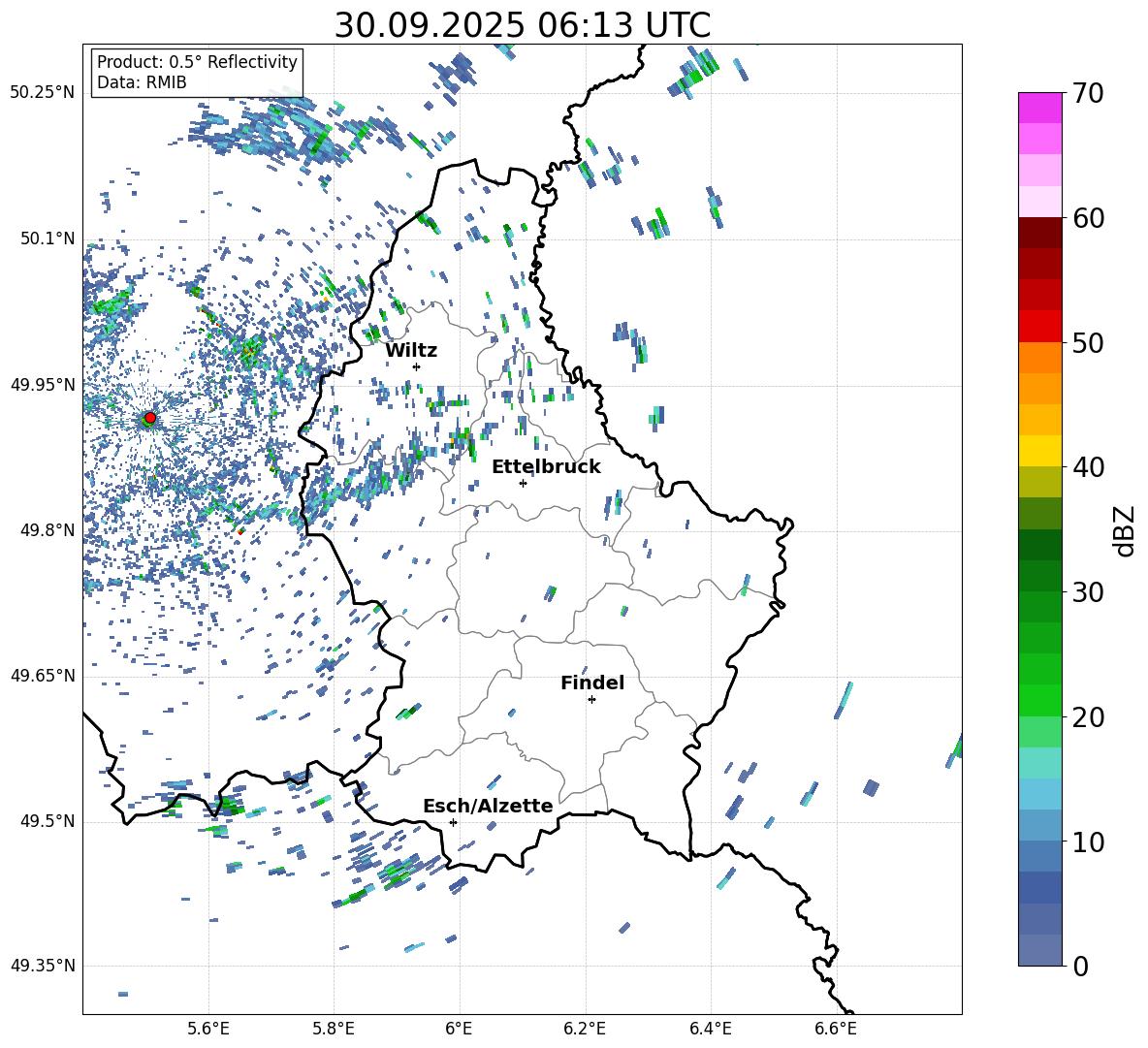Click the 6°E longitude label

click(x=459, y=1029)
